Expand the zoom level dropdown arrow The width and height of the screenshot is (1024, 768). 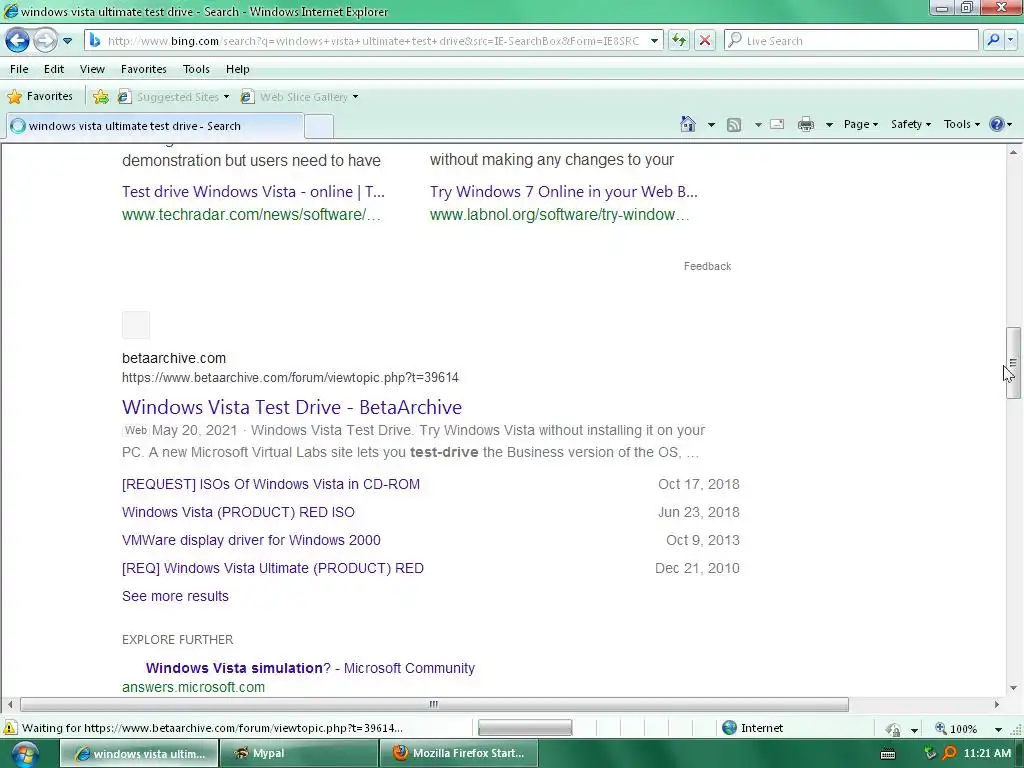point(998,729)
